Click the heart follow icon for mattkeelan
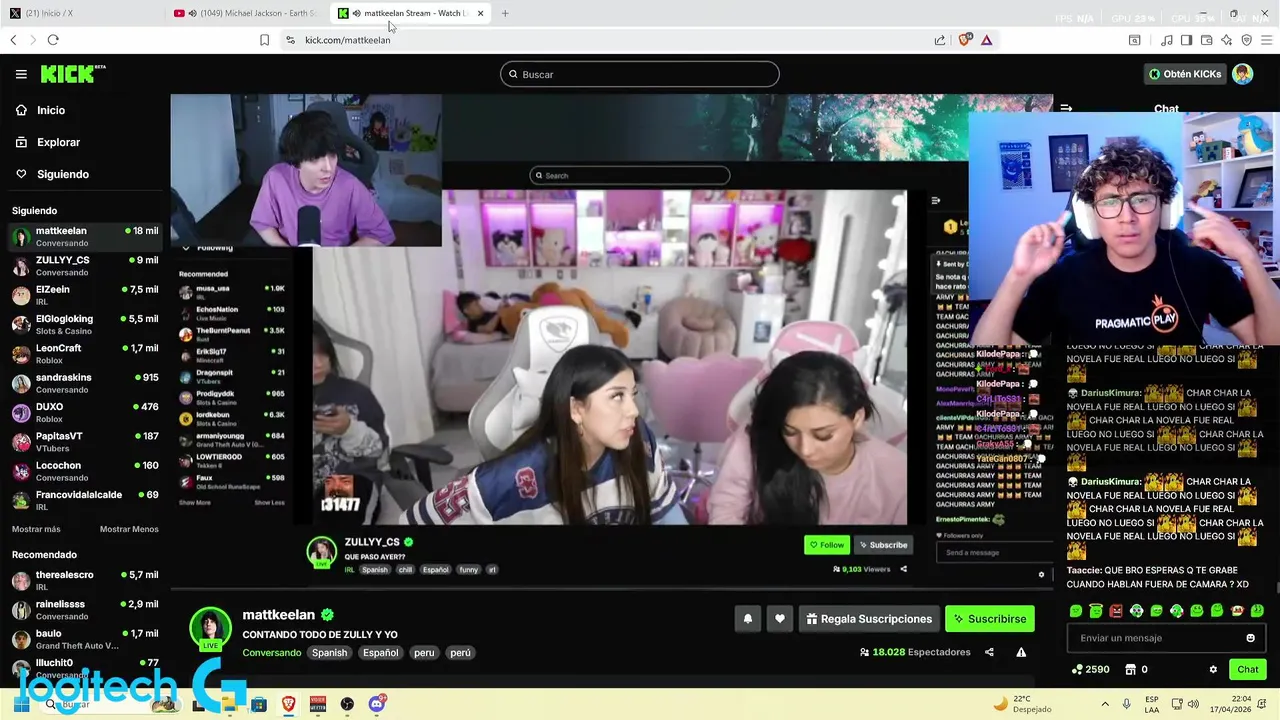This screenshot has width=1280, height=720. pos(780,619)
